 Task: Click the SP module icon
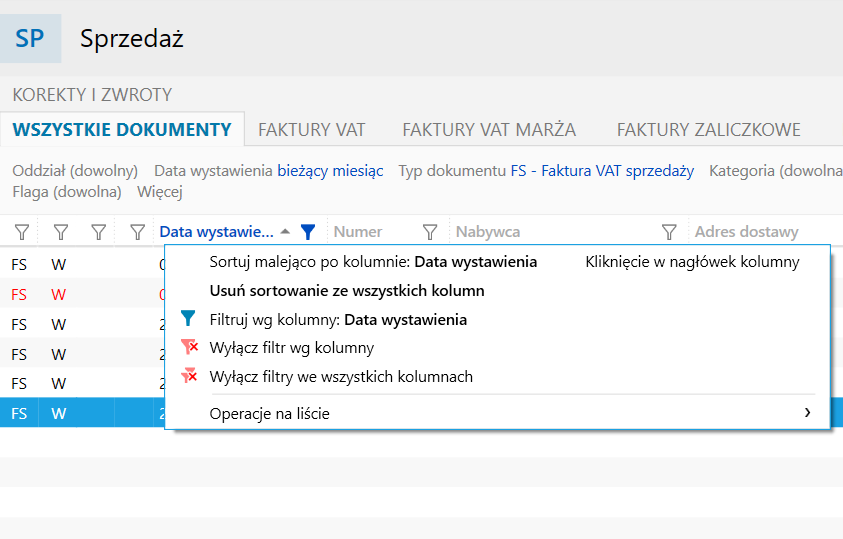[x=30, y=38]
